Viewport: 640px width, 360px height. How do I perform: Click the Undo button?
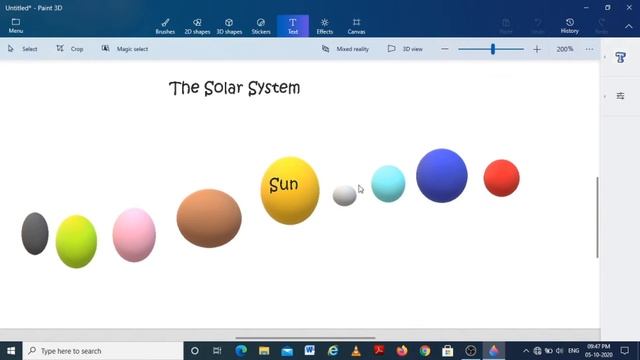coord(538,26)
